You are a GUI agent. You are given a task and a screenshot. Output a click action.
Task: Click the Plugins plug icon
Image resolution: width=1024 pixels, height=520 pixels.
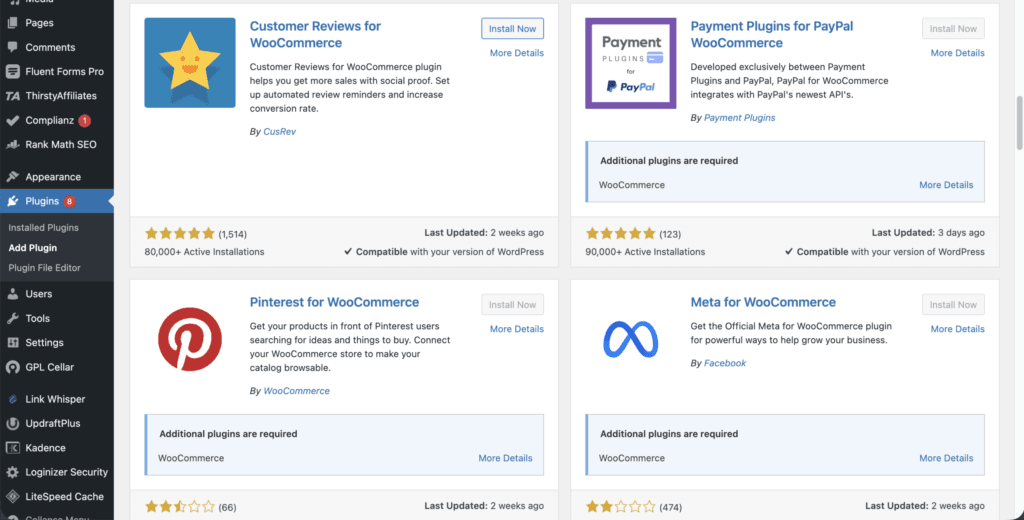pyautogui.click(x=12, y=201)
